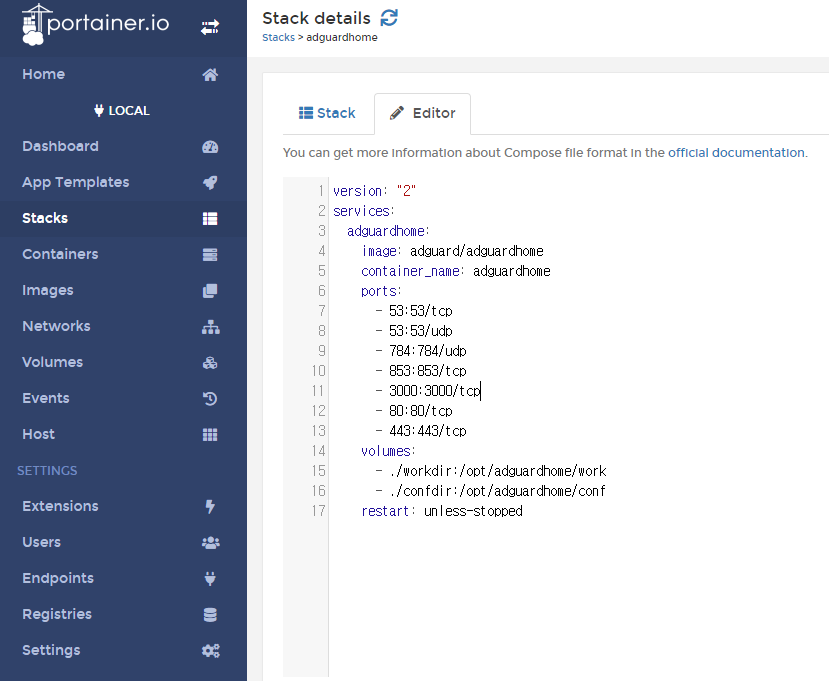Click the image: adguard/adguardhome line
The height and width of the screenshot is (681, 829).
[453, 251]
